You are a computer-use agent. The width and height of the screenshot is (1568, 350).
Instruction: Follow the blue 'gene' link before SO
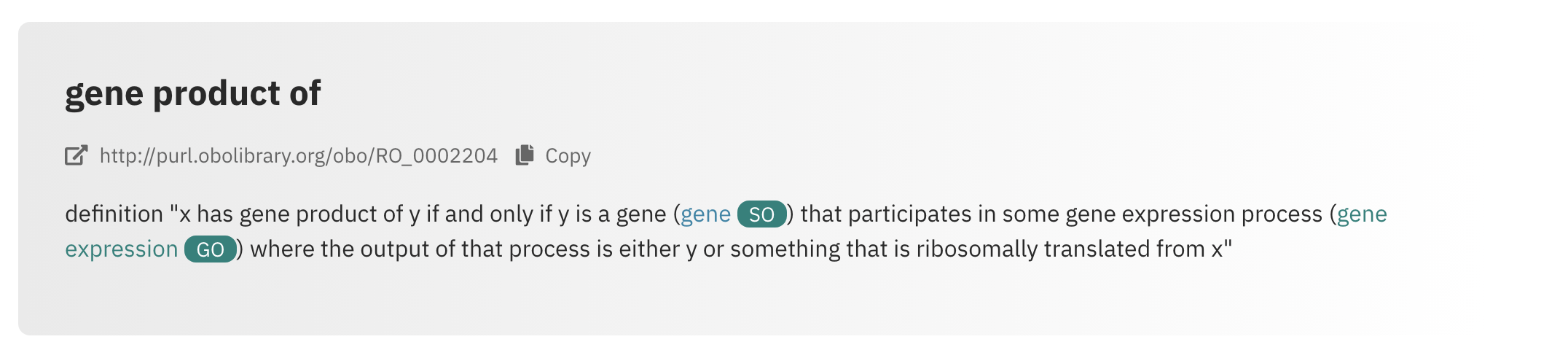click(705, 214)
